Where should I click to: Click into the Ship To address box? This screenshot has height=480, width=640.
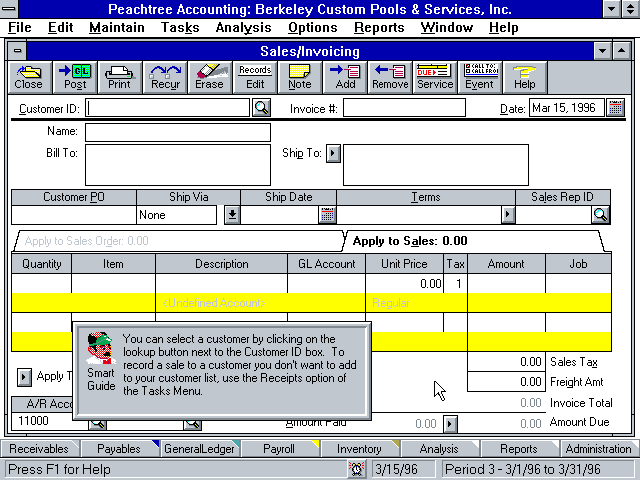point(436,165)
